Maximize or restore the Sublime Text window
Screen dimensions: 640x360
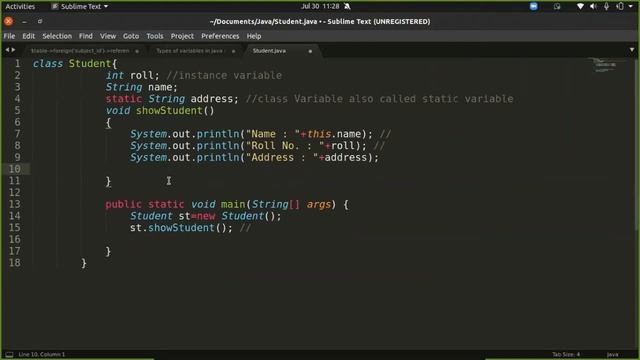tap(40, 21)
